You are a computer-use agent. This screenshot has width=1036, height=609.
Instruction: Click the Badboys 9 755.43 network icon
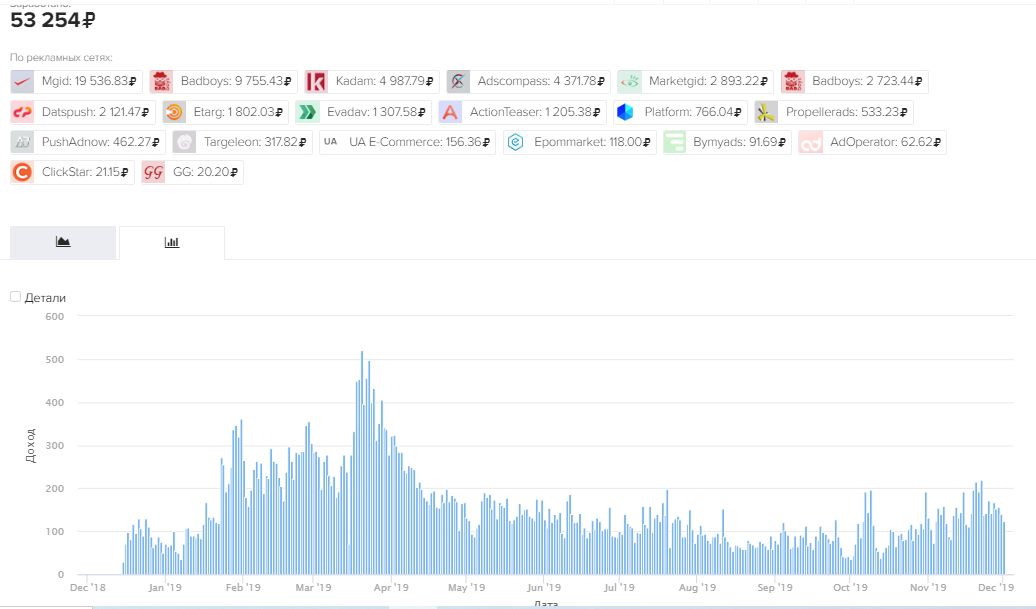[x=161, y=82]
